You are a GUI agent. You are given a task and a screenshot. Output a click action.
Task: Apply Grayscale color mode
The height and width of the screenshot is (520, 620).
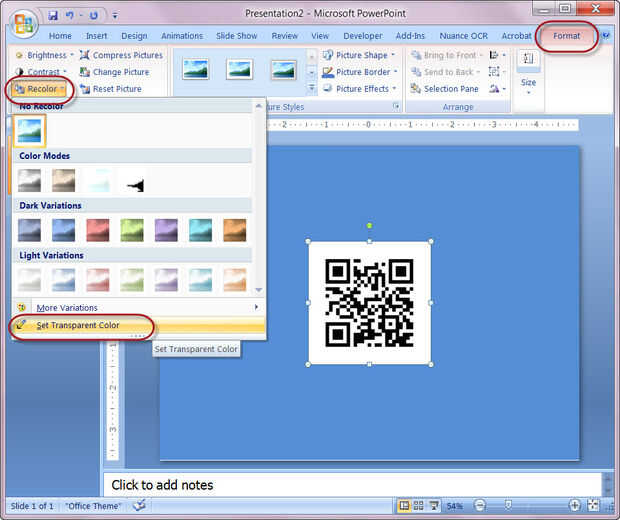[30, 180]
